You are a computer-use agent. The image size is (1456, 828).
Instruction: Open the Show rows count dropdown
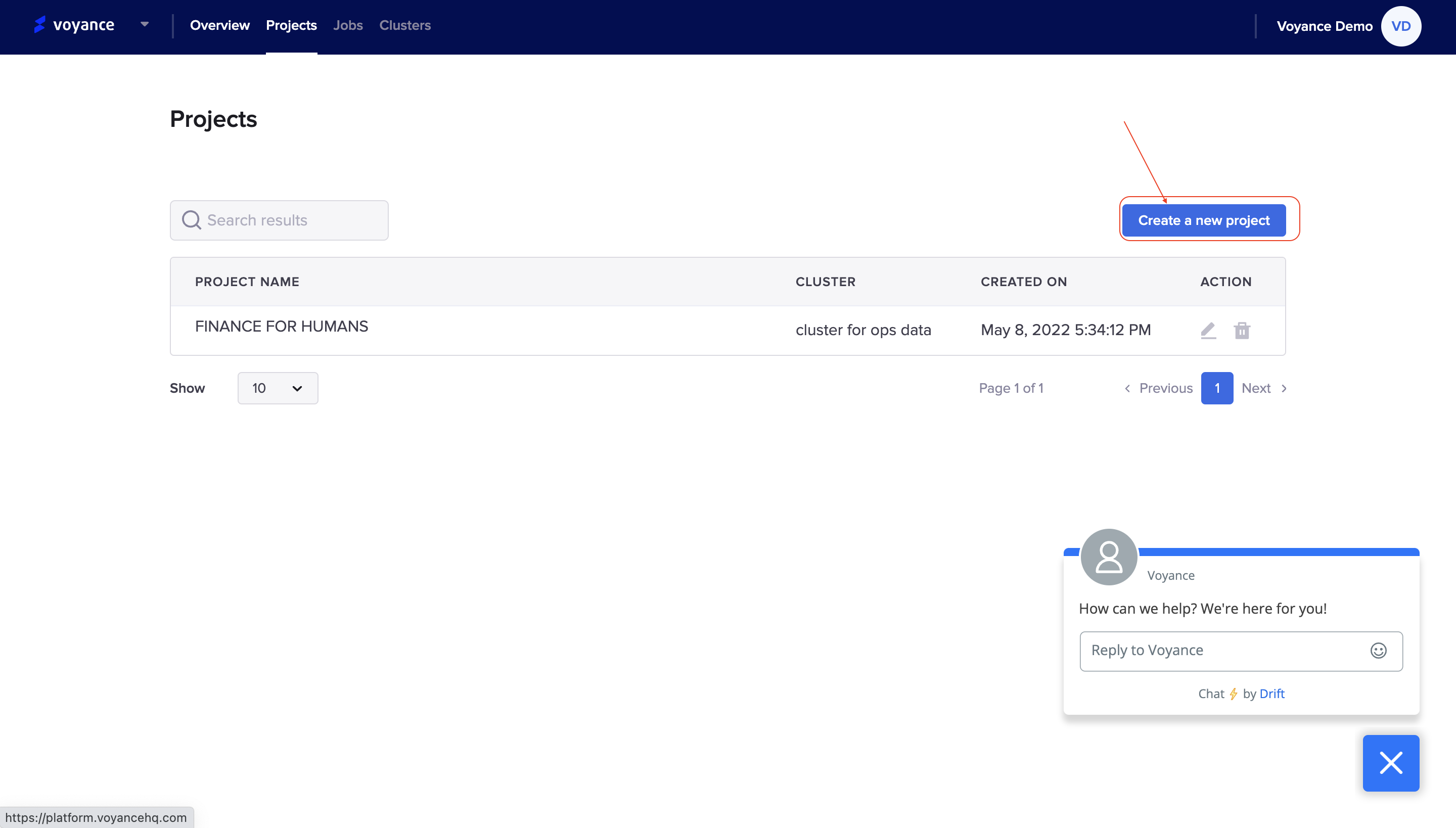tap(278, 388)
